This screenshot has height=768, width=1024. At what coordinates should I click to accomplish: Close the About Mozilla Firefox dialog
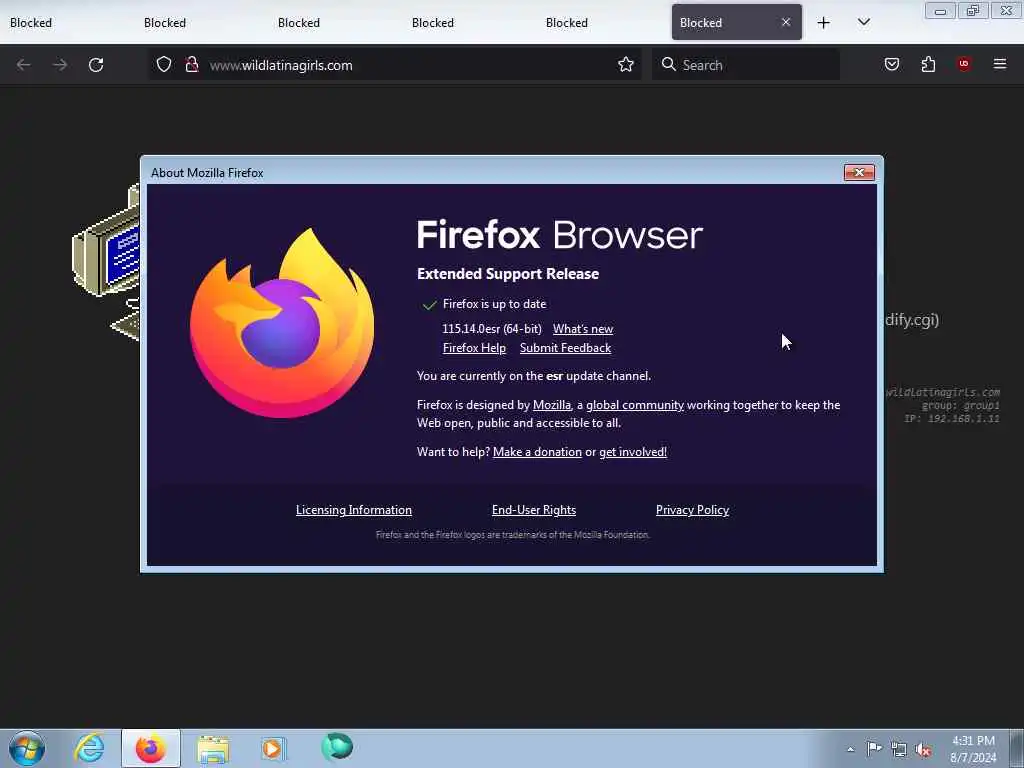click(859, 172)
